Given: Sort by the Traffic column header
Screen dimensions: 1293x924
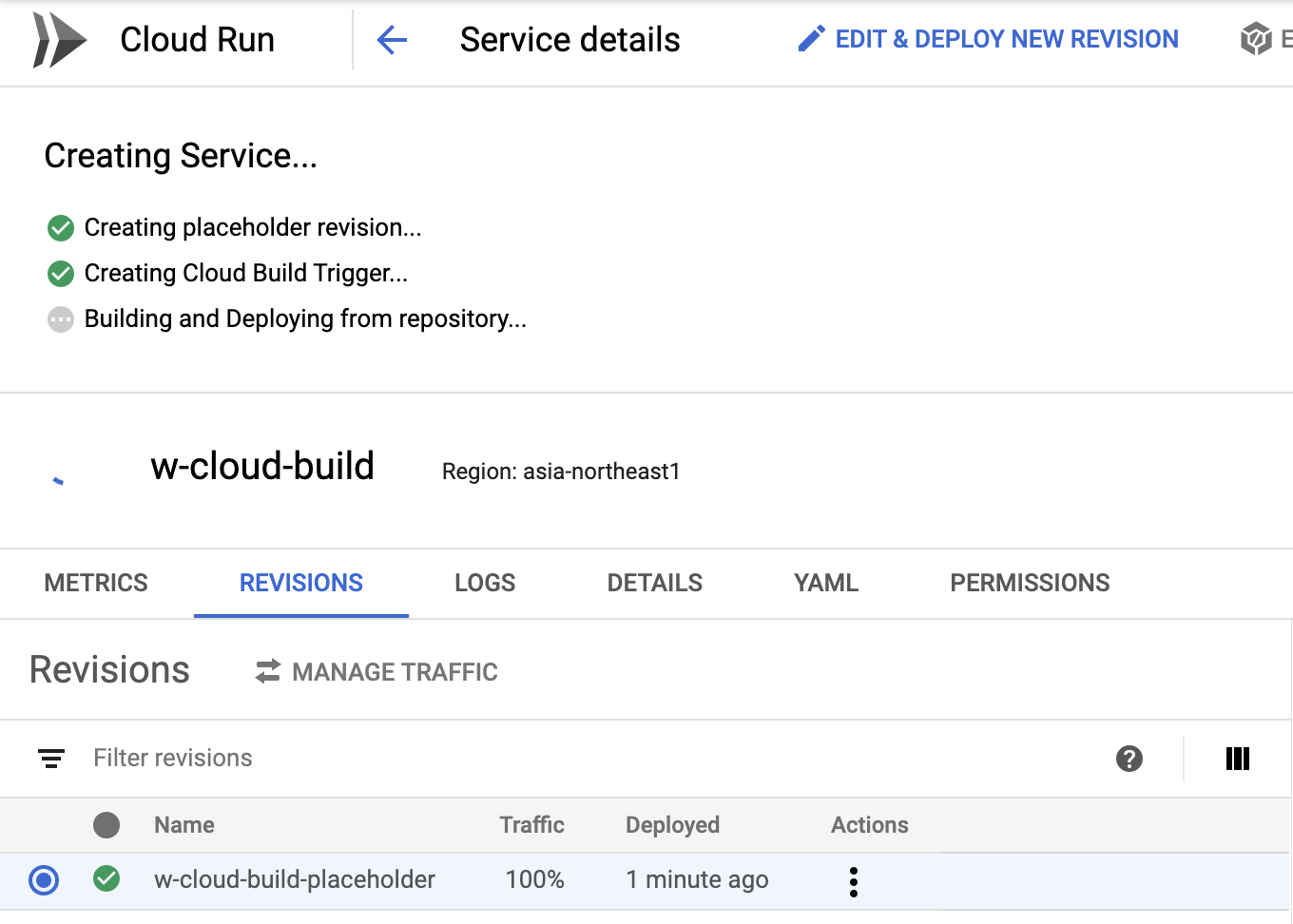Looking at the screenshot, I should coord(532,825).
